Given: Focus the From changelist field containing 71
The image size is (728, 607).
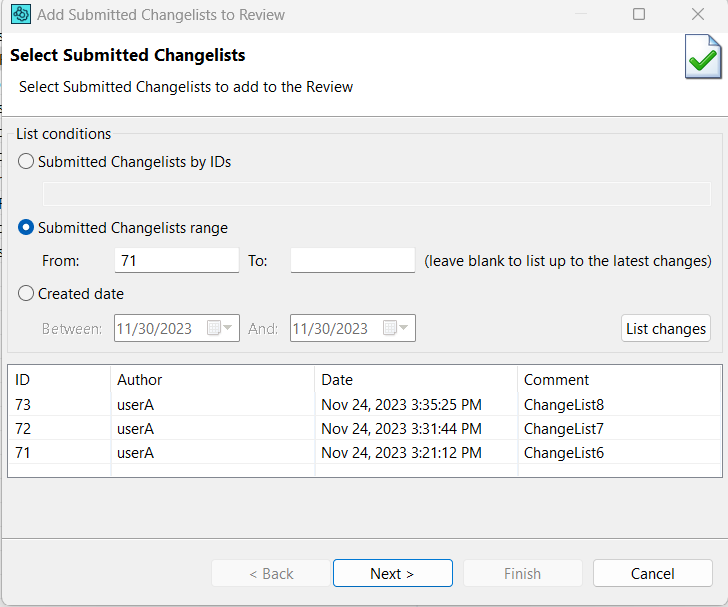Looking at the screenshot, I should pyautogui.click(x=177, y=261).
